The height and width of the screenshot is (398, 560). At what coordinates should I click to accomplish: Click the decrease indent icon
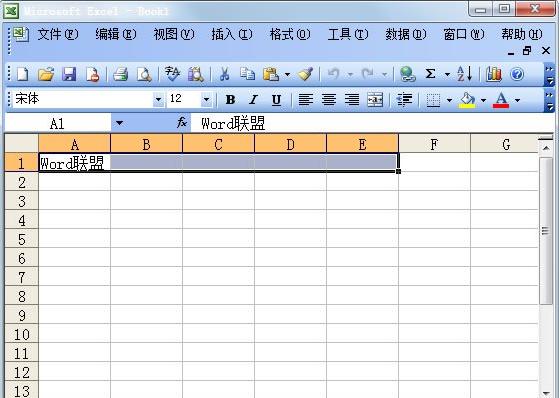point(404,100)
